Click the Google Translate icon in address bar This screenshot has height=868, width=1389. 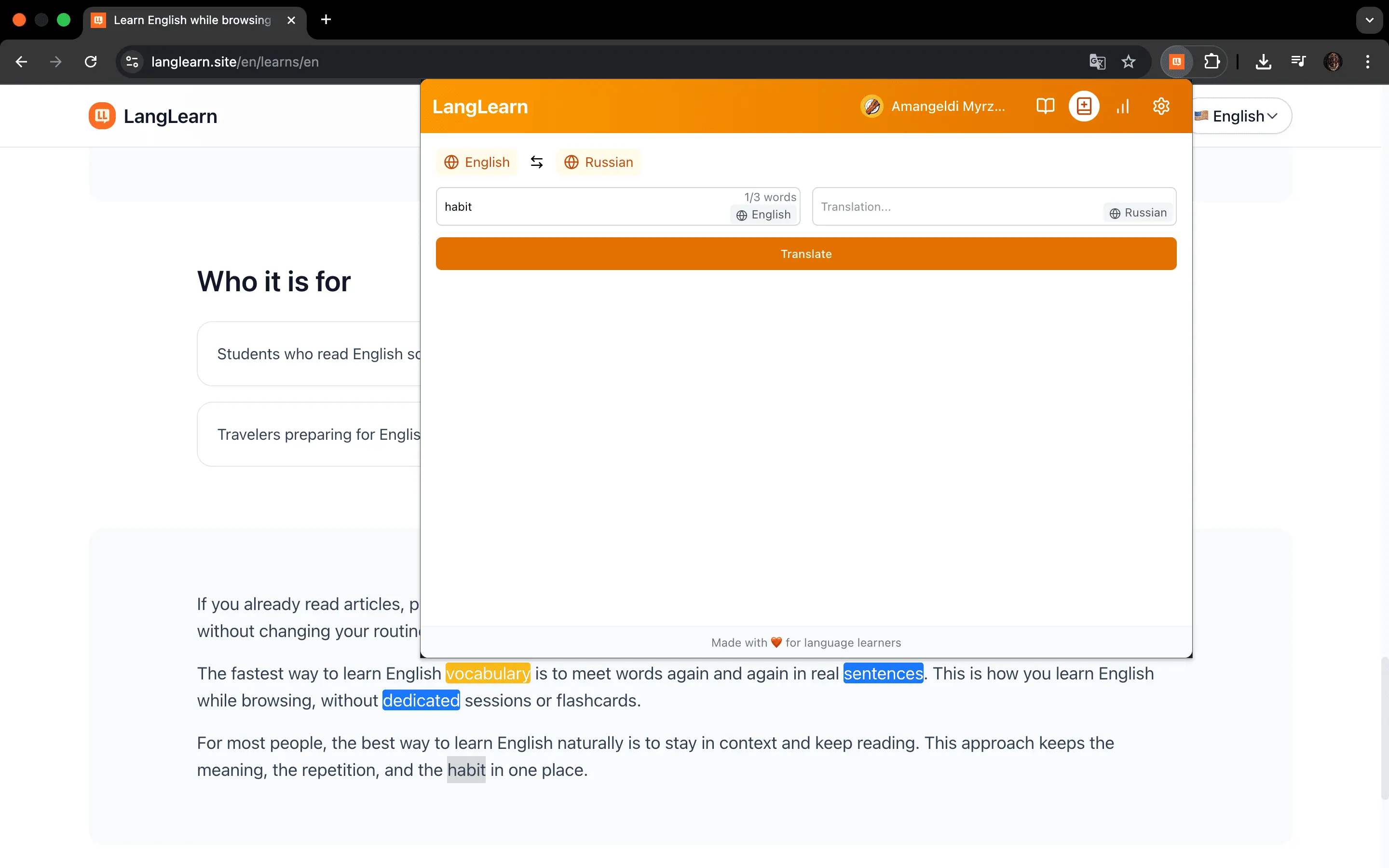[x=1097, y=61]
